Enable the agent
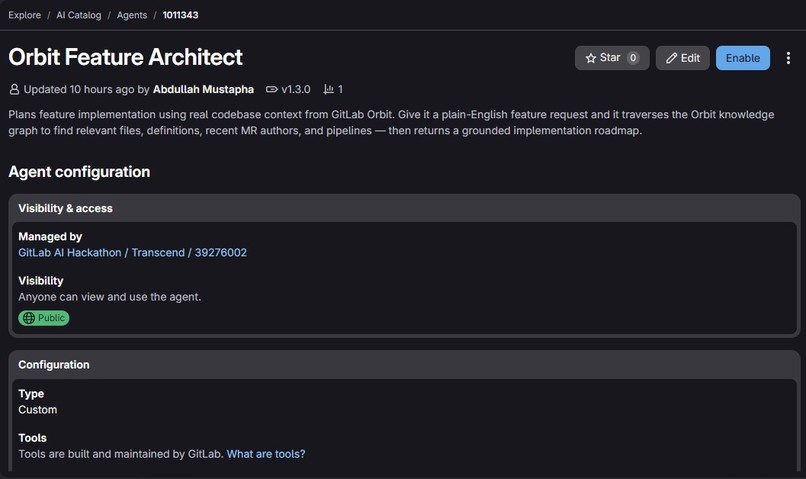Image resolution: width=806 pixels, height=479 pixels. [x=743, y=58]
